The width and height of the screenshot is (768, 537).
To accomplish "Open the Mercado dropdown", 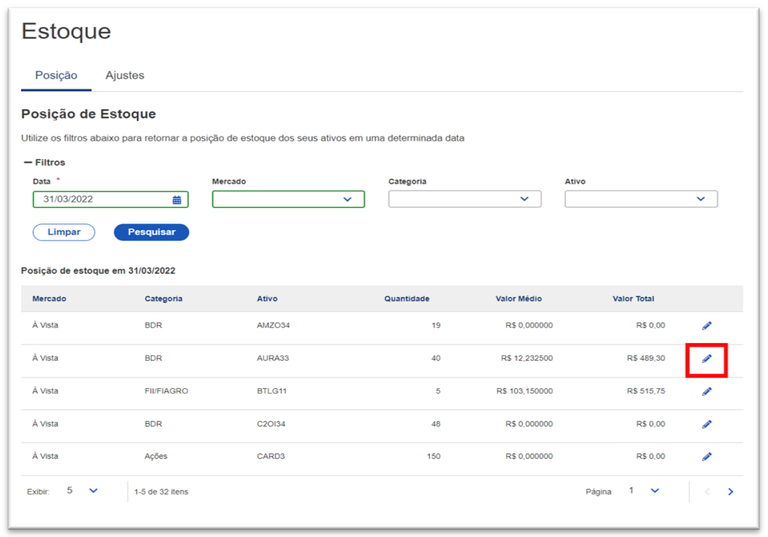I will [x=288, y=199].
